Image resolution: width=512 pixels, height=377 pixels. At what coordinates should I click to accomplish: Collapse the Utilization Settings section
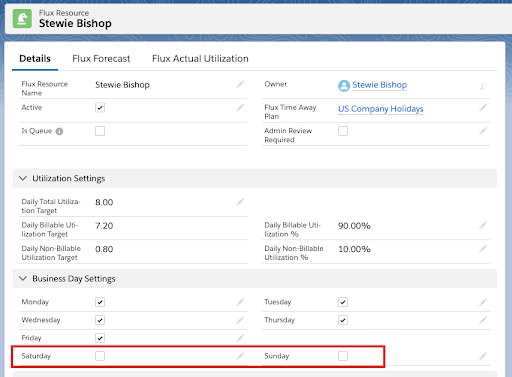click(23, 178)
